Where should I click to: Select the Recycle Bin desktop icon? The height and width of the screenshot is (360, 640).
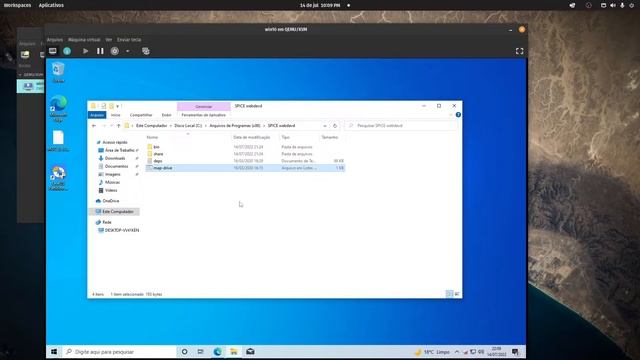pos(58,72)
